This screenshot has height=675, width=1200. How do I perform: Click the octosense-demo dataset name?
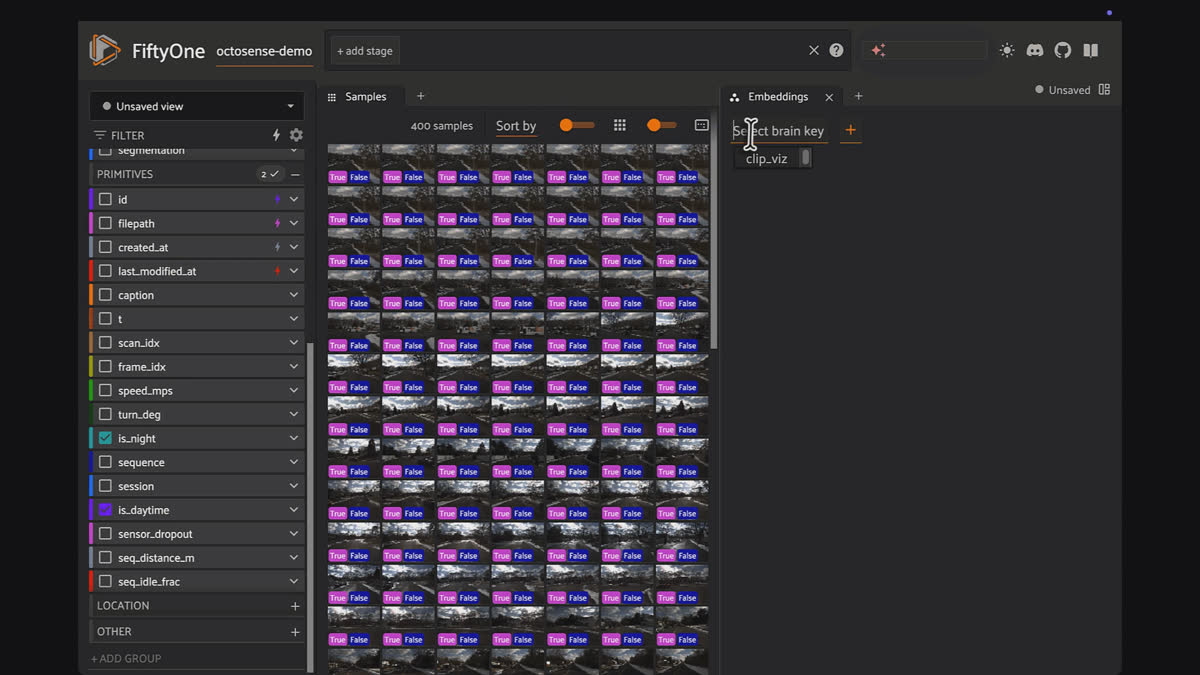click(x=264, y=51)
